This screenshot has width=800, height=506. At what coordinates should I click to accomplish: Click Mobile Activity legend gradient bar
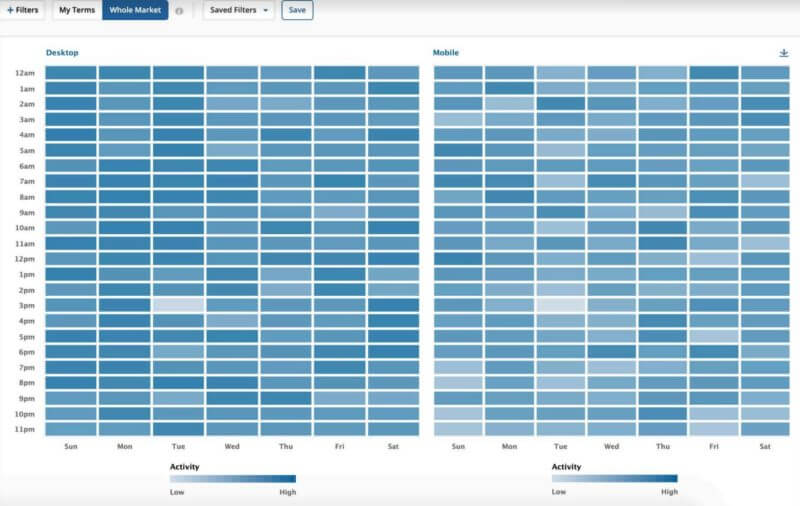click(614, 478)
